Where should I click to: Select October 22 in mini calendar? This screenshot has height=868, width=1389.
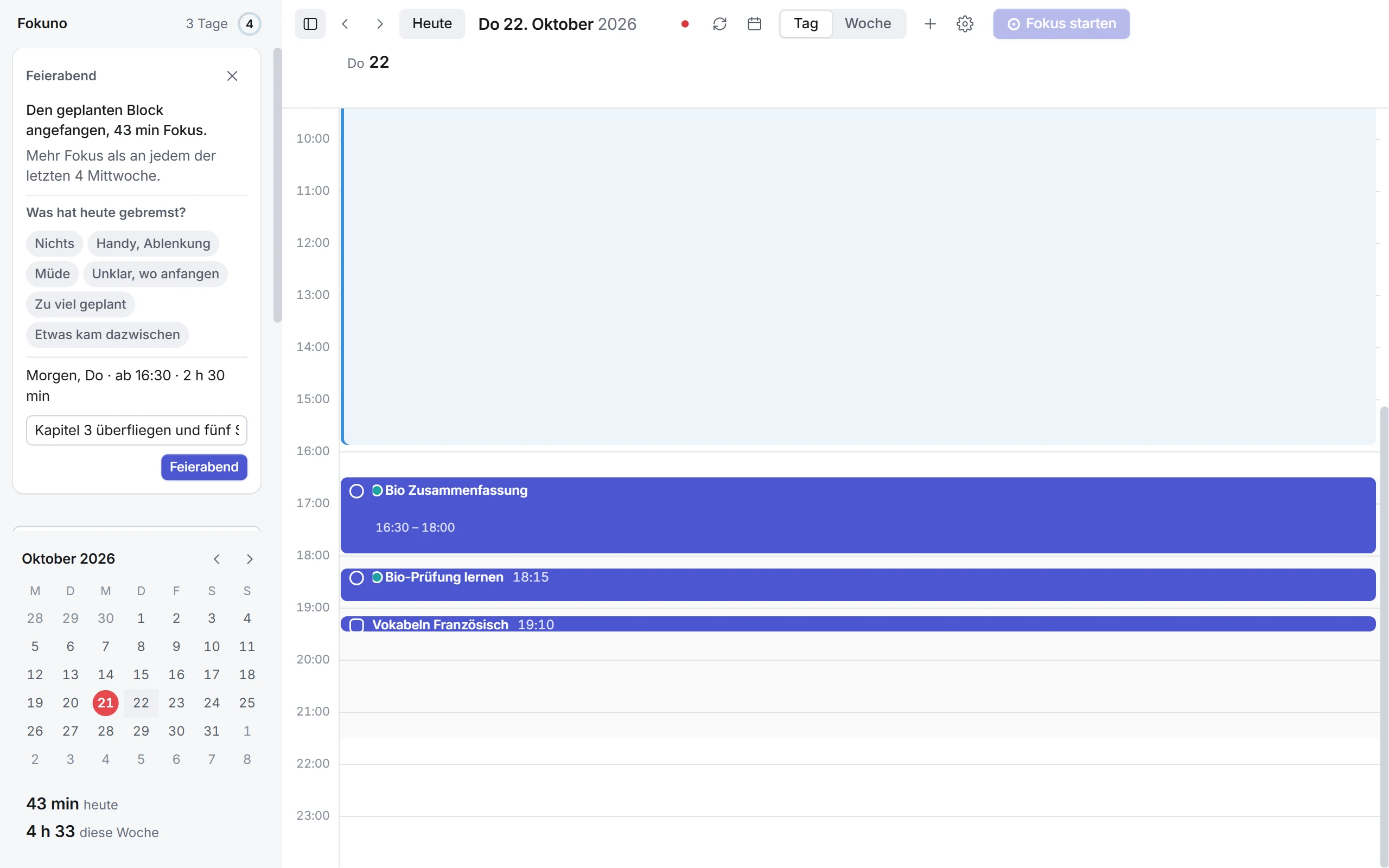(141, 703)
